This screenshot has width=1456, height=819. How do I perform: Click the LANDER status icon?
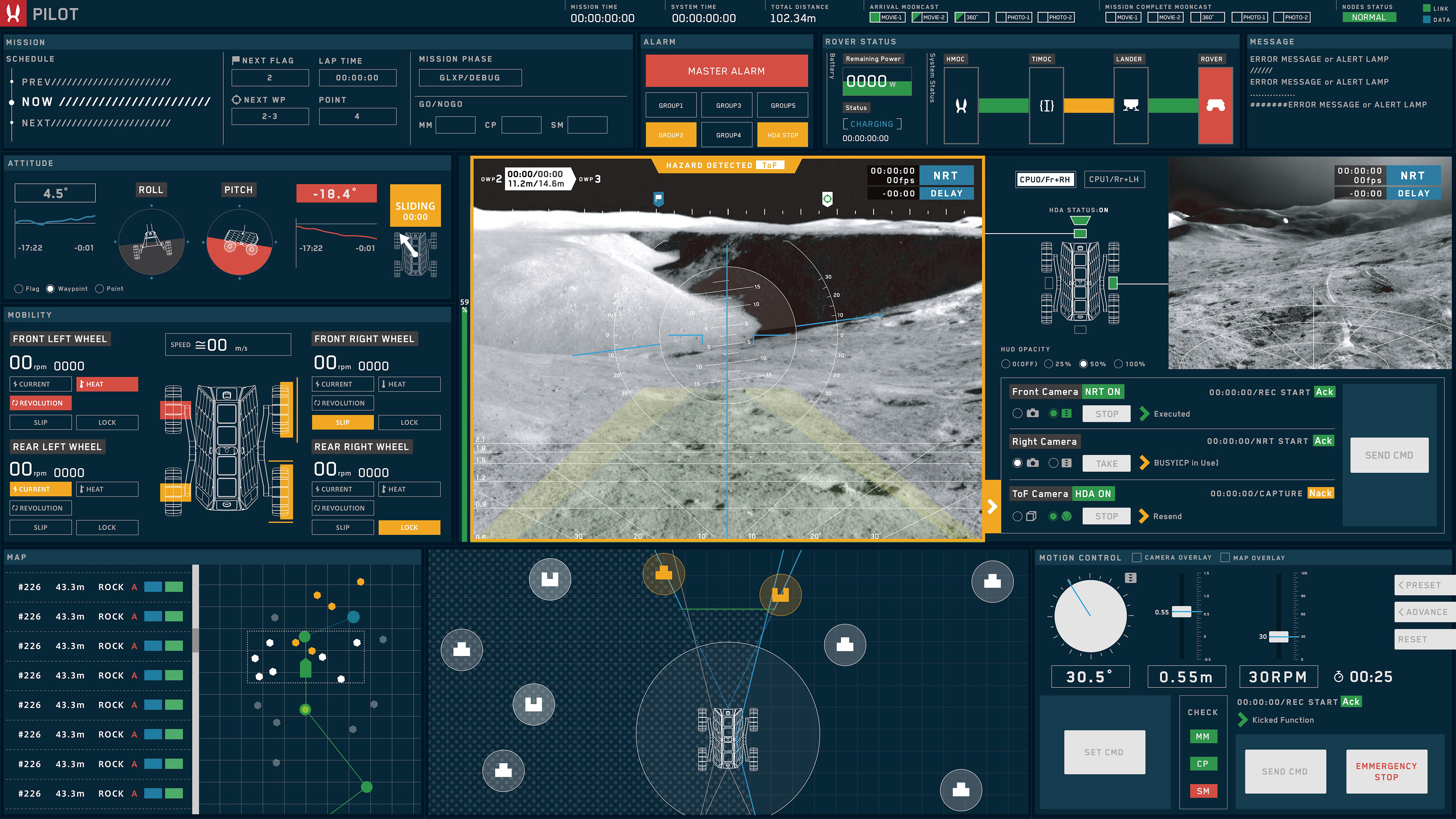point(1130,105)
